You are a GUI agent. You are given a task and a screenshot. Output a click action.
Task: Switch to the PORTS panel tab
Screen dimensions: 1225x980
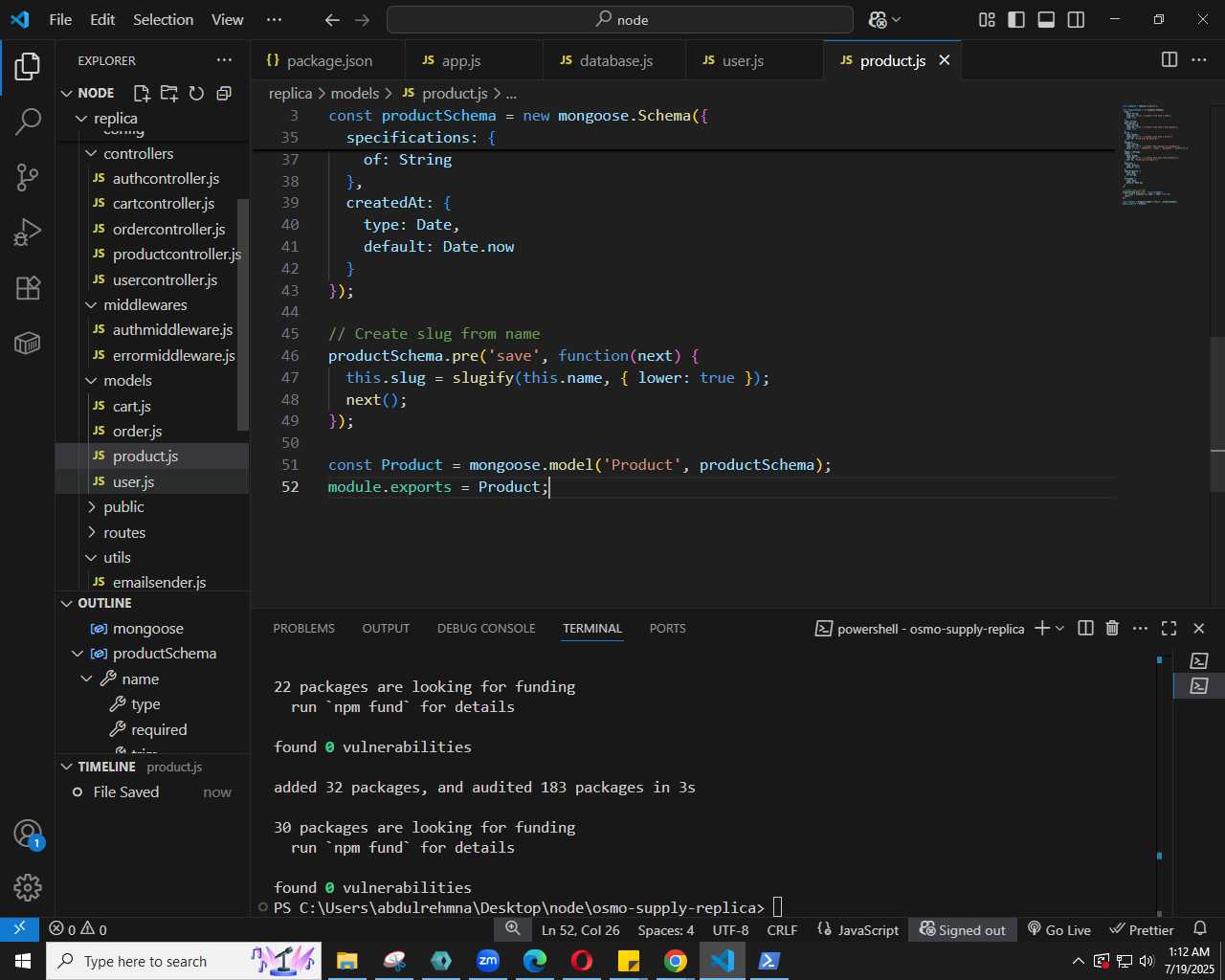click(x=667, y=628)
